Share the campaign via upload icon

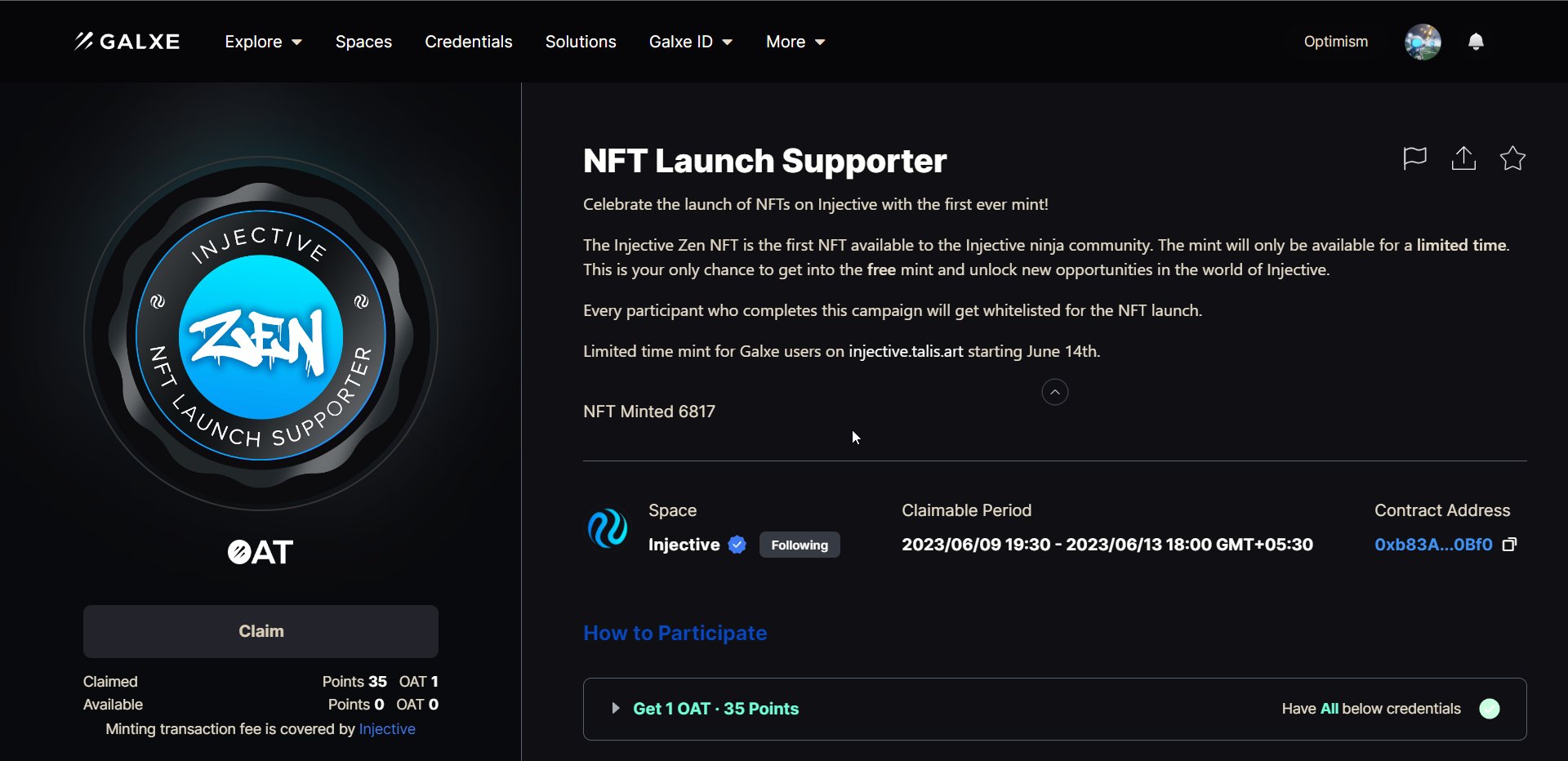coord(1463,158)
